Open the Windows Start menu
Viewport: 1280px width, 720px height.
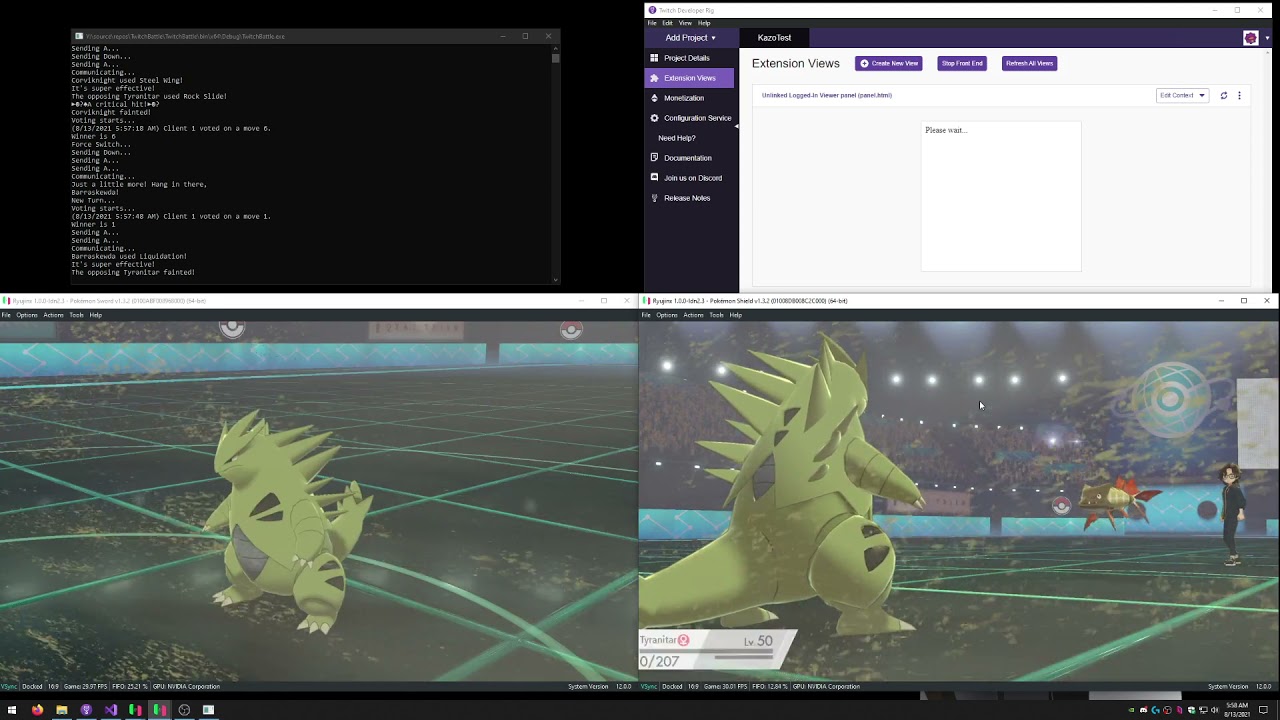[12, 710]
